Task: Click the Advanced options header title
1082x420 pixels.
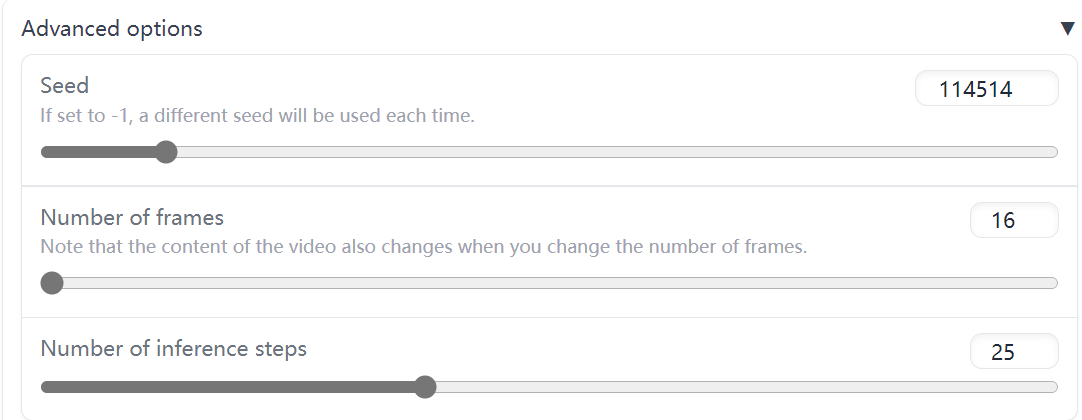Action: 112,29
